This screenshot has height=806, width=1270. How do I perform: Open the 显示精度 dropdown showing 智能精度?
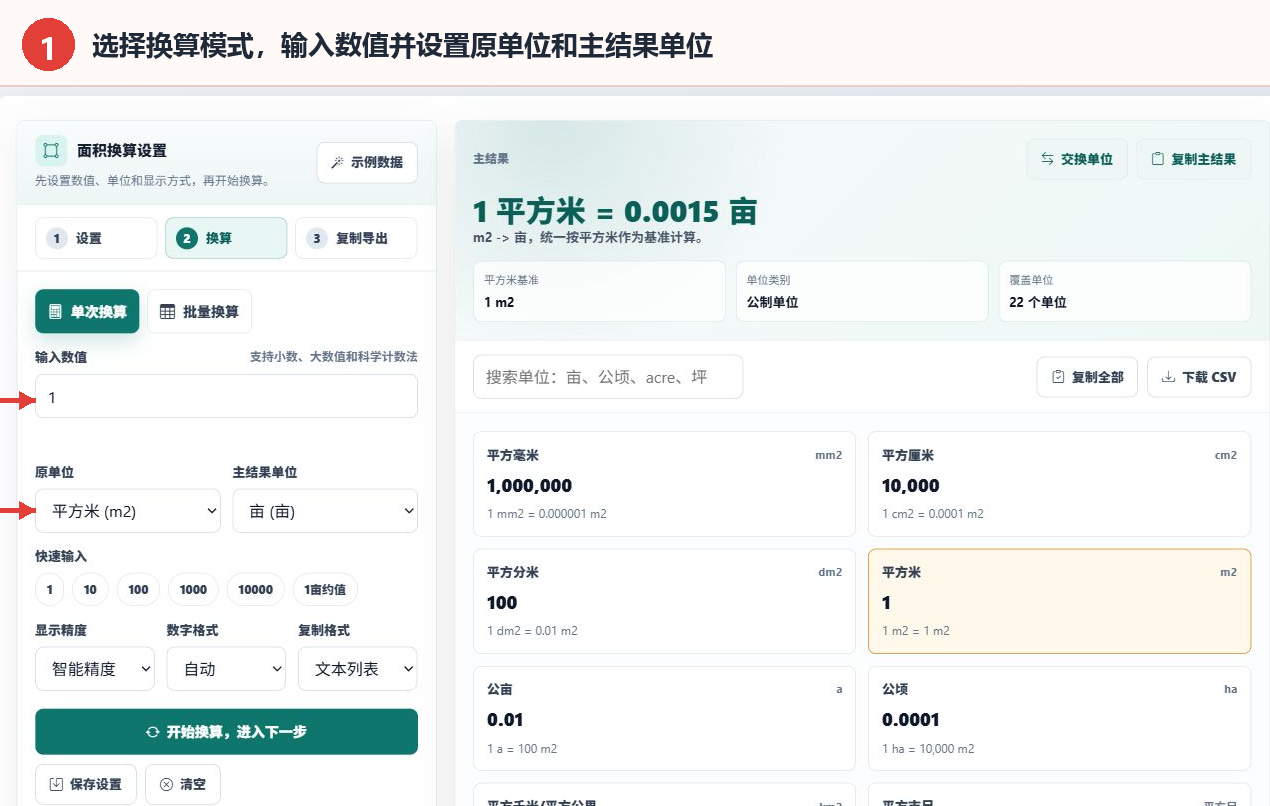tap(95, 669)
